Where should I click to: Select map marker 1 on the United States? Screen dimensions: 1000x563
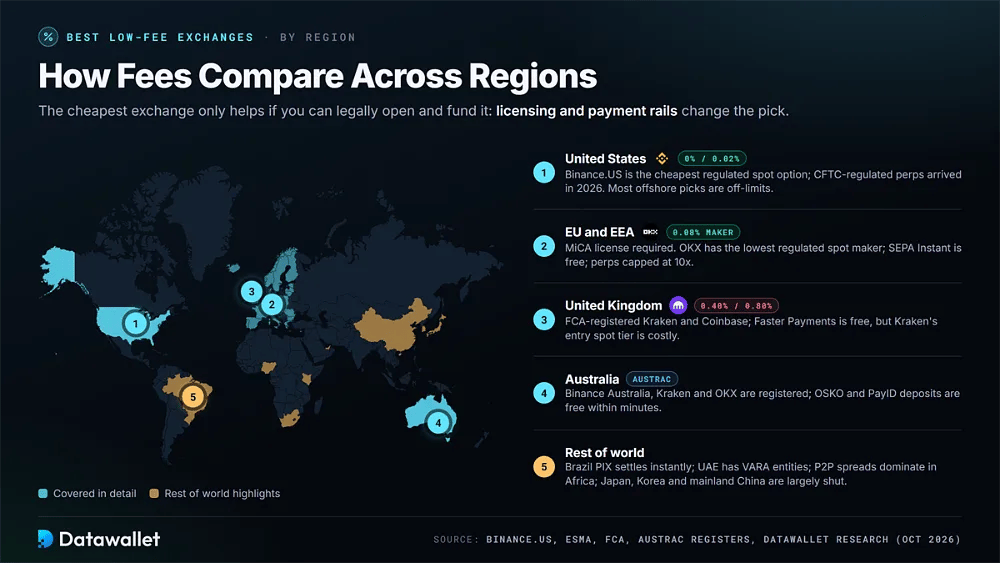coord(135,324)
